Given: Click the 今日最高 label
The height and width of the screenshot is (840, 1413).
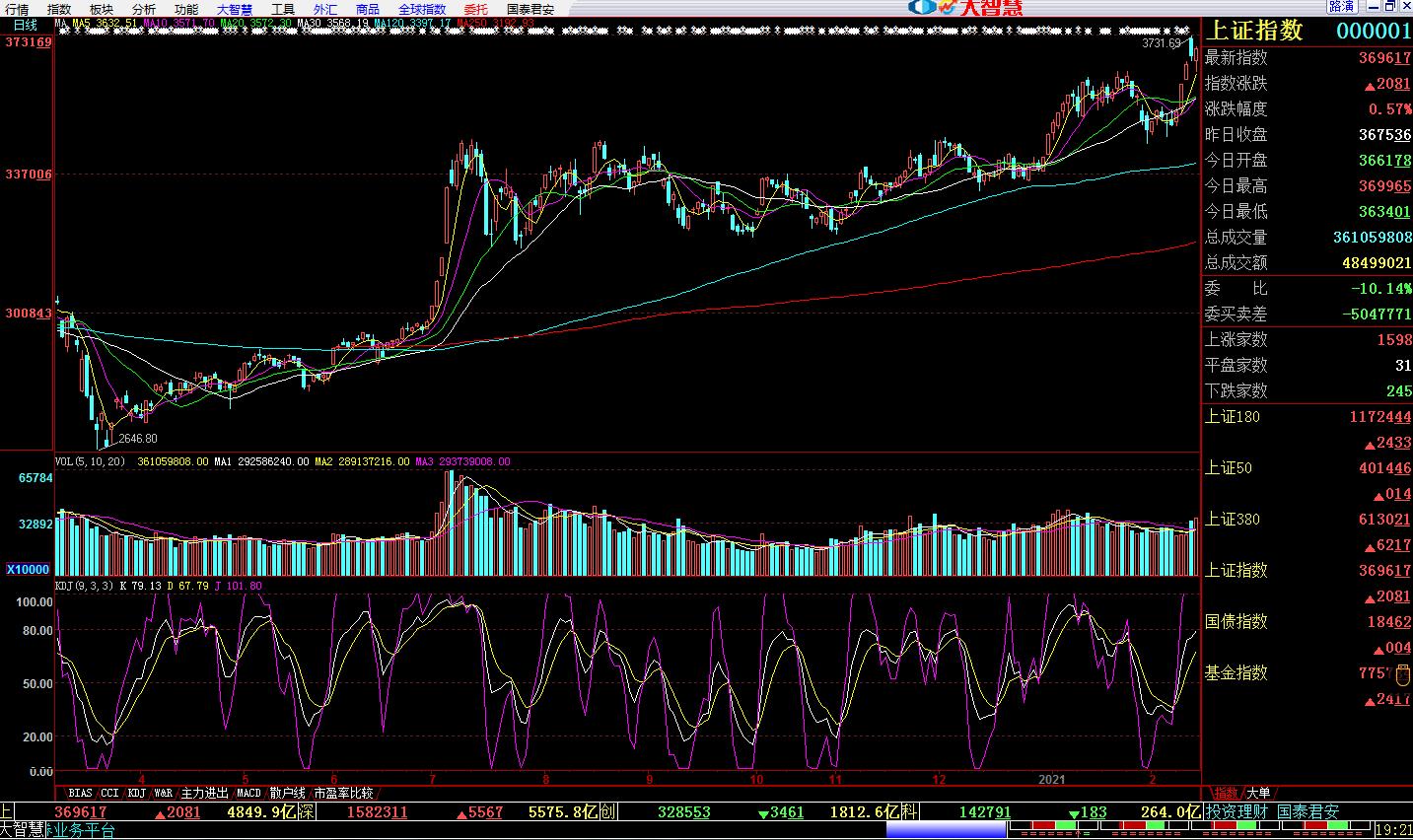Looking at the screenshot, I should [x=1236, y=186].
